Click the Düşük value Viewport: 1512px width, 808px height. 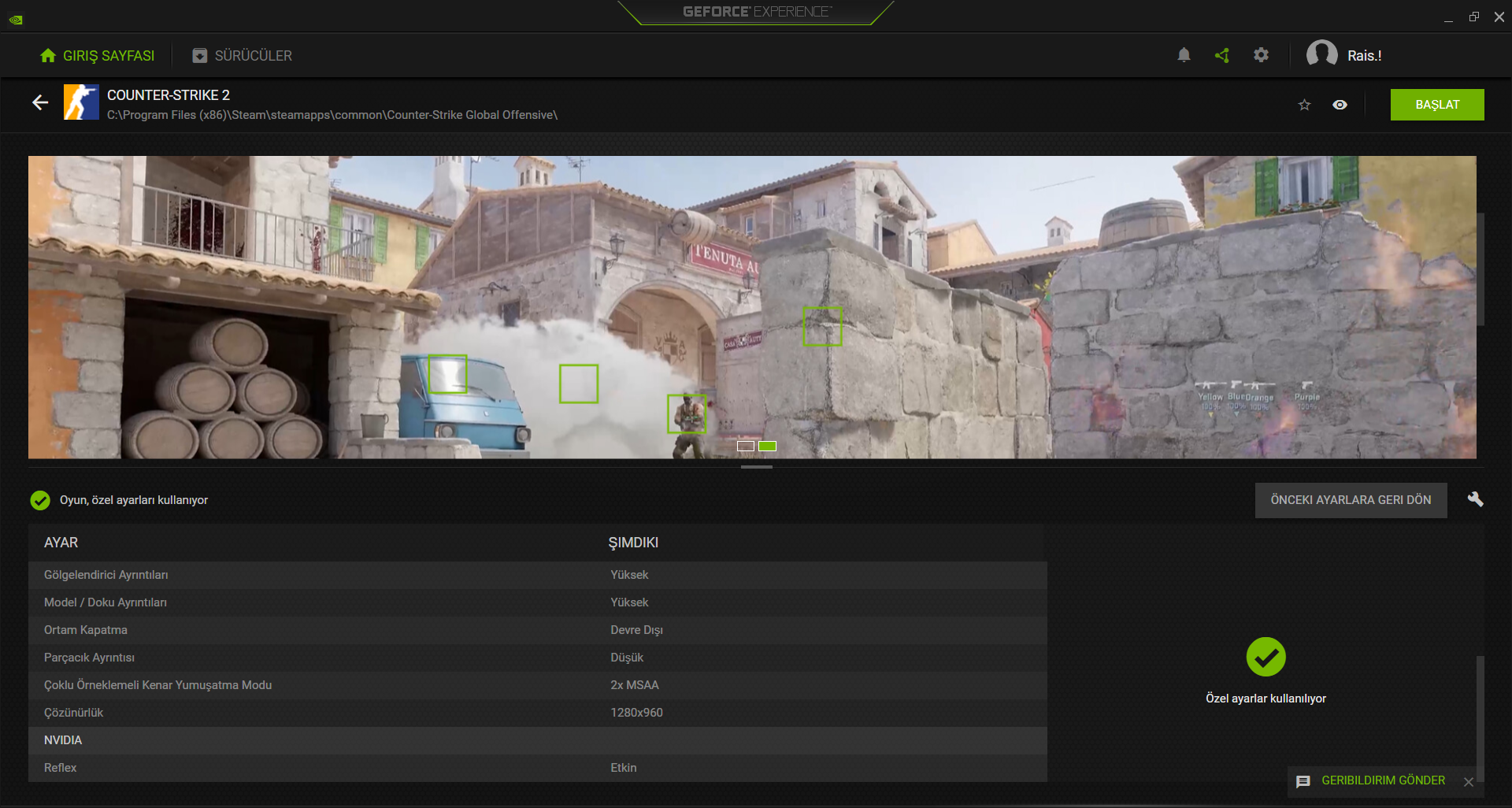pos(627,658)
